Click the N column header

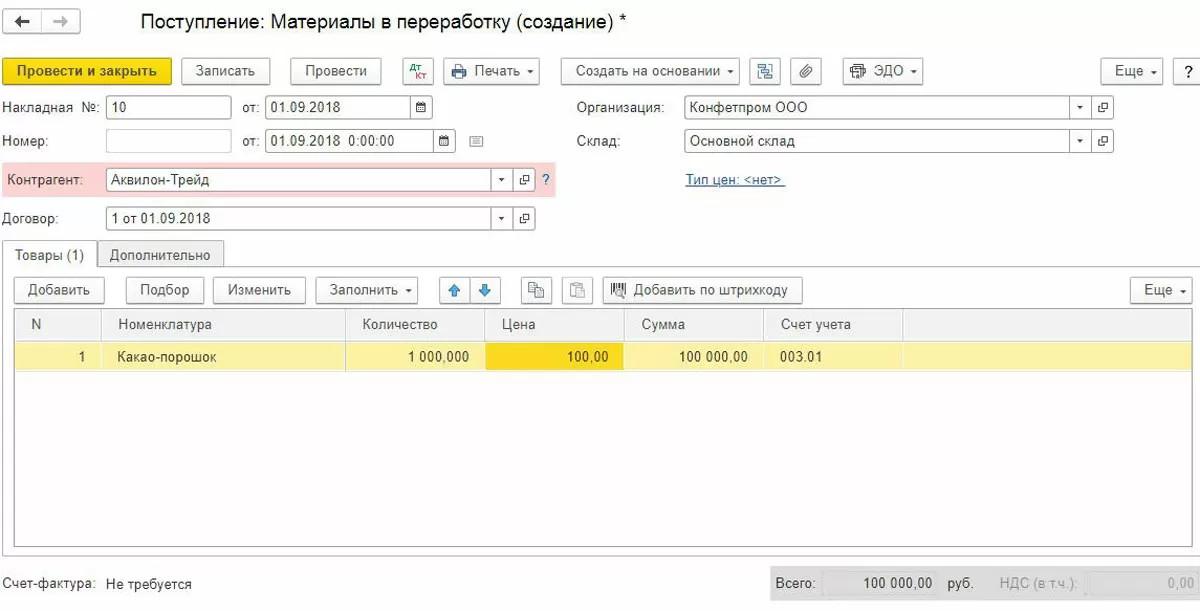click(58, 324)
